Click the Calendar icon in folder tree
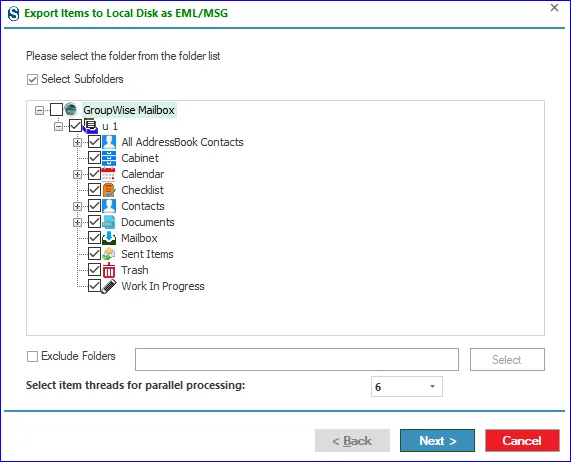 coord(109,174)
